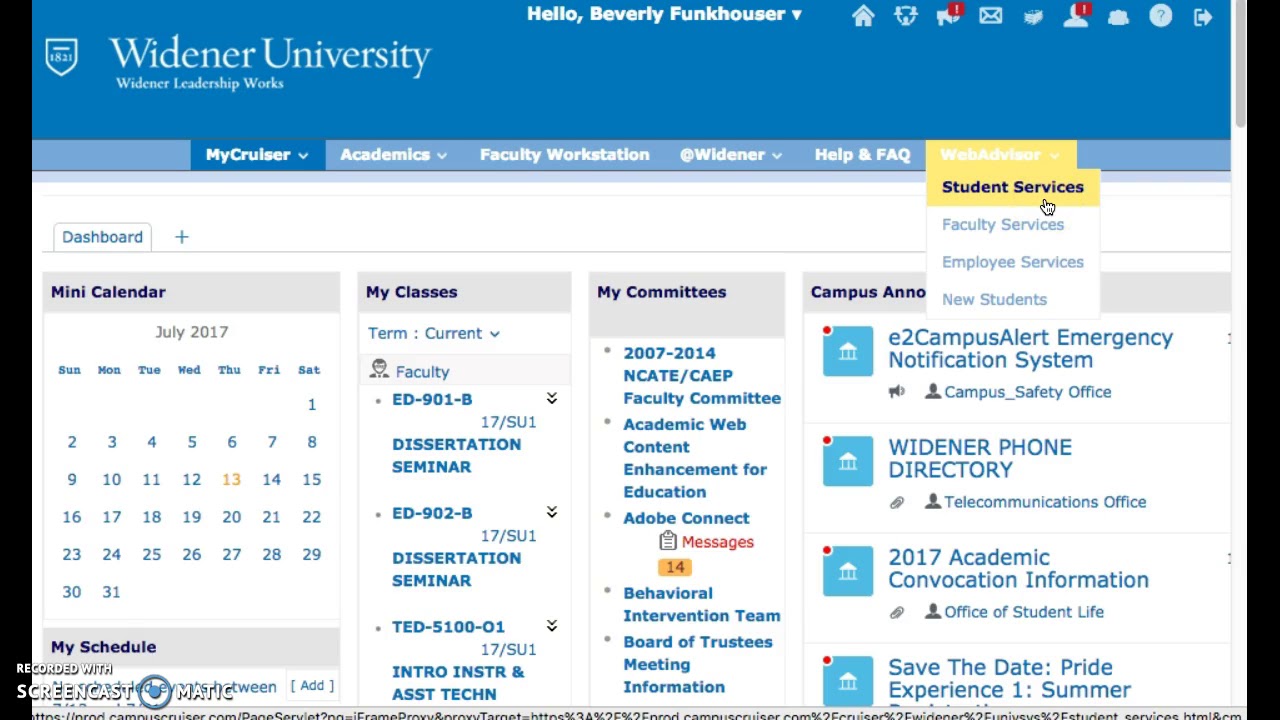Click person icon beside Telecommunications Office
The height and width of the screenshot is (720, 1280).
click(933, 501)
